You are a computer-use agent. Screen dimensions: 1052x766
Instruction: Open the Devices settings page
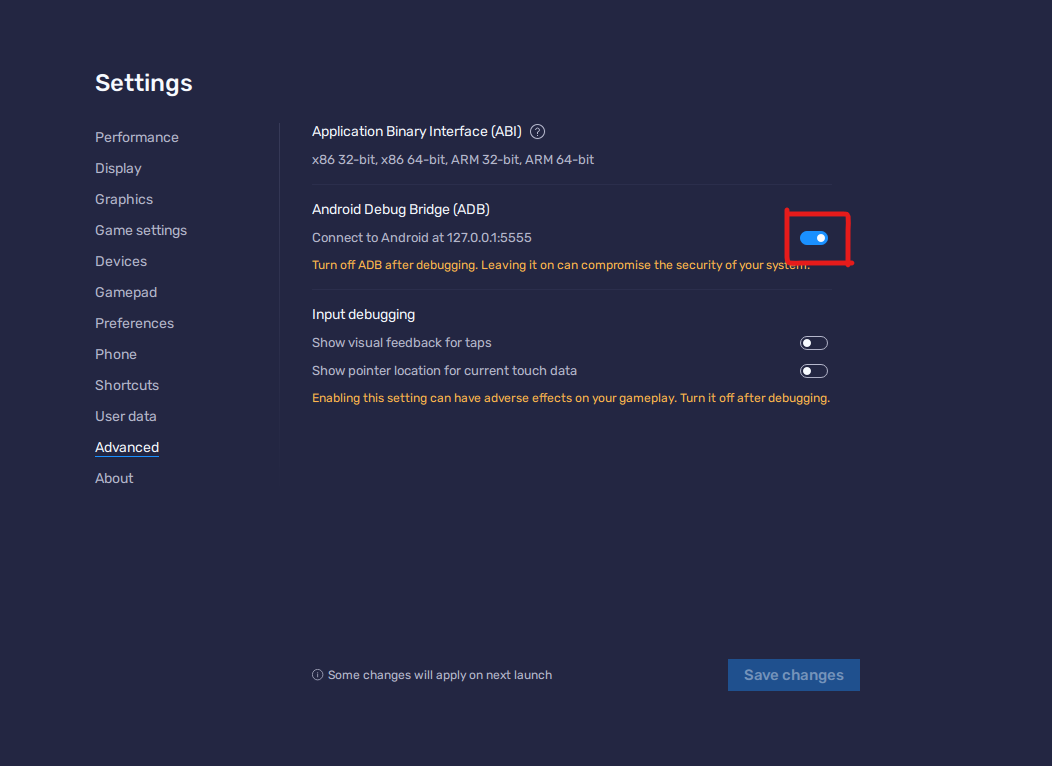click(x=121, y=261)
